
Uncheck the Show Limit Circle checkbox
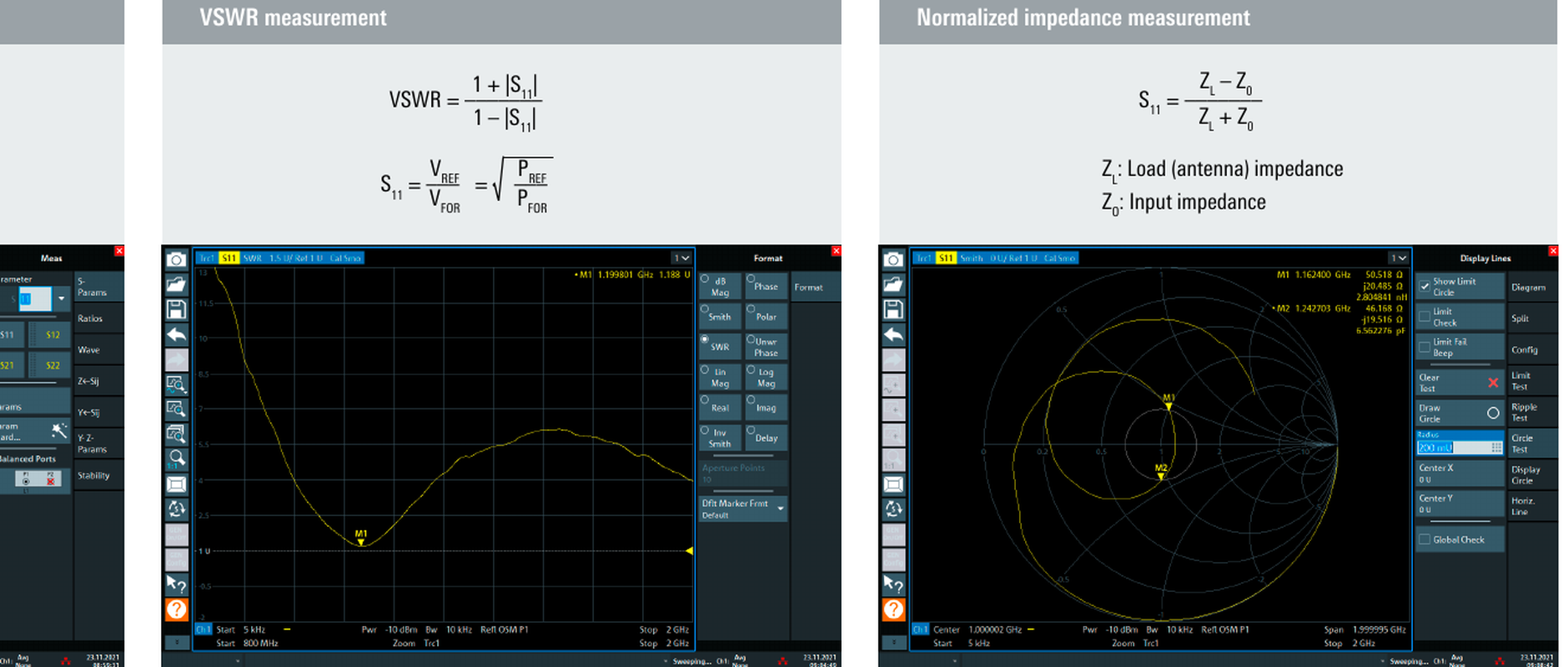[x=1425, y=286]
